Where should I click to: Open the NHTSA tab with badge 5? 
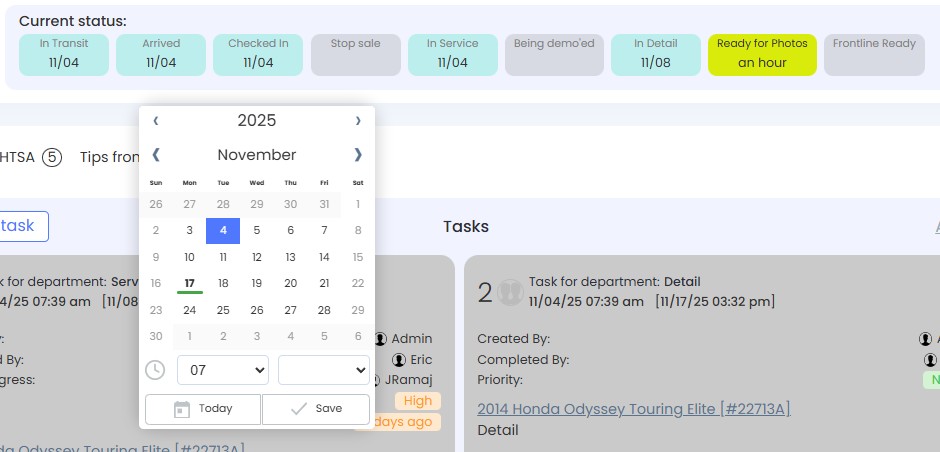point(30,157)
